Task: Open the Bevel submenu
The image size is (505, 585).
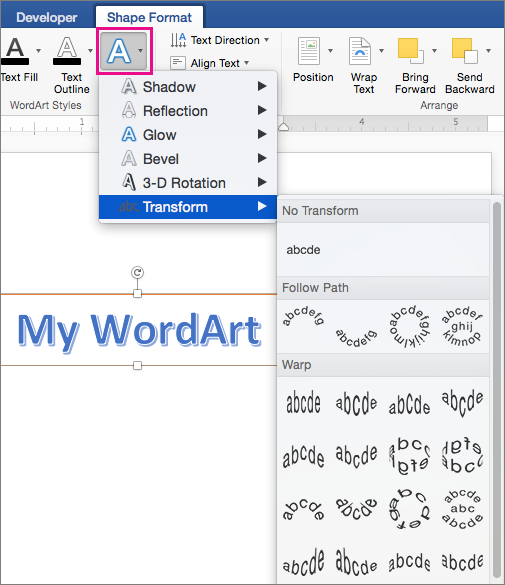Action: [188, 159]
